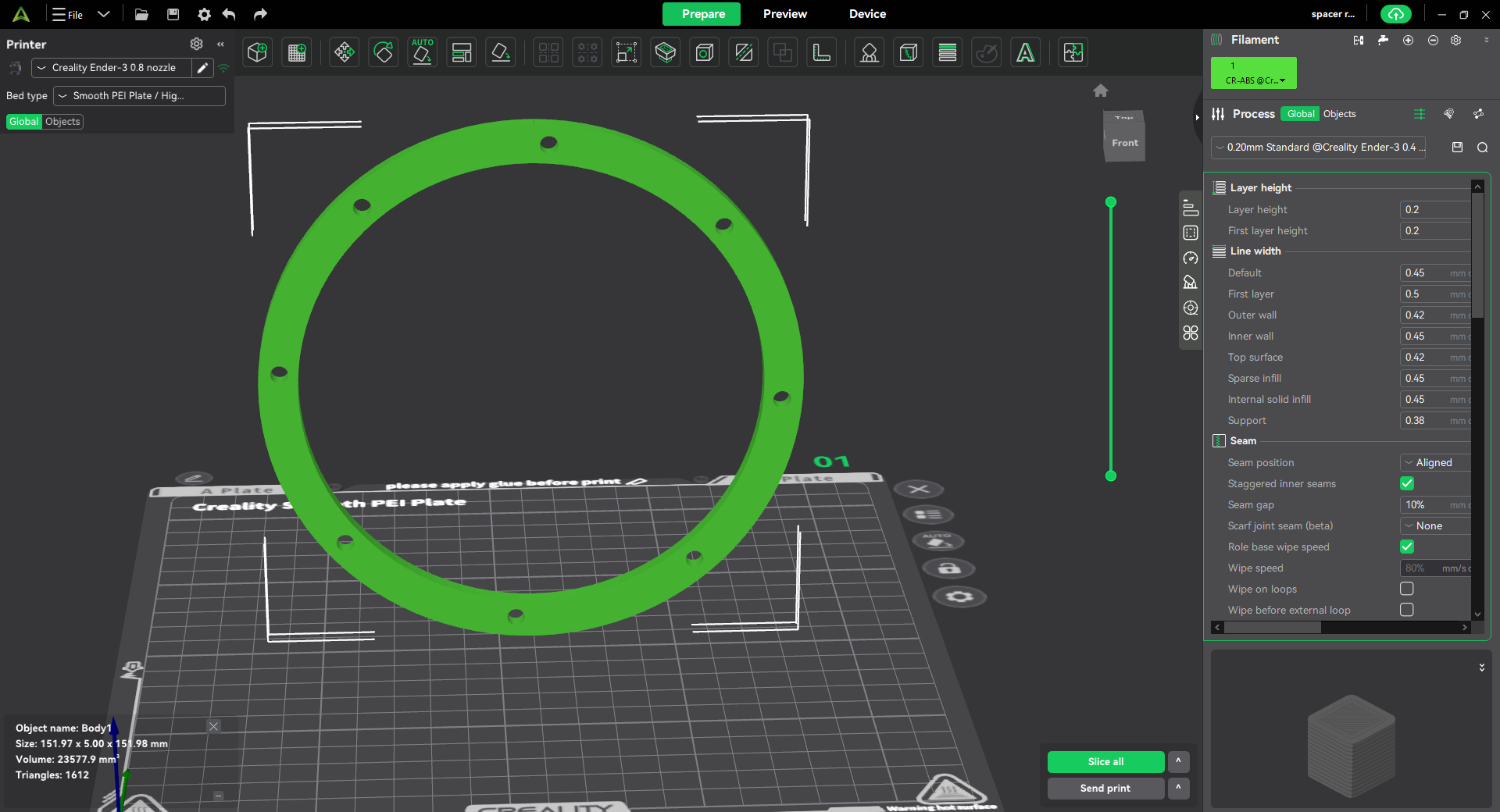1500x812 pixels.
Task: Select the Scale tool icon
Action: point(627,52)
